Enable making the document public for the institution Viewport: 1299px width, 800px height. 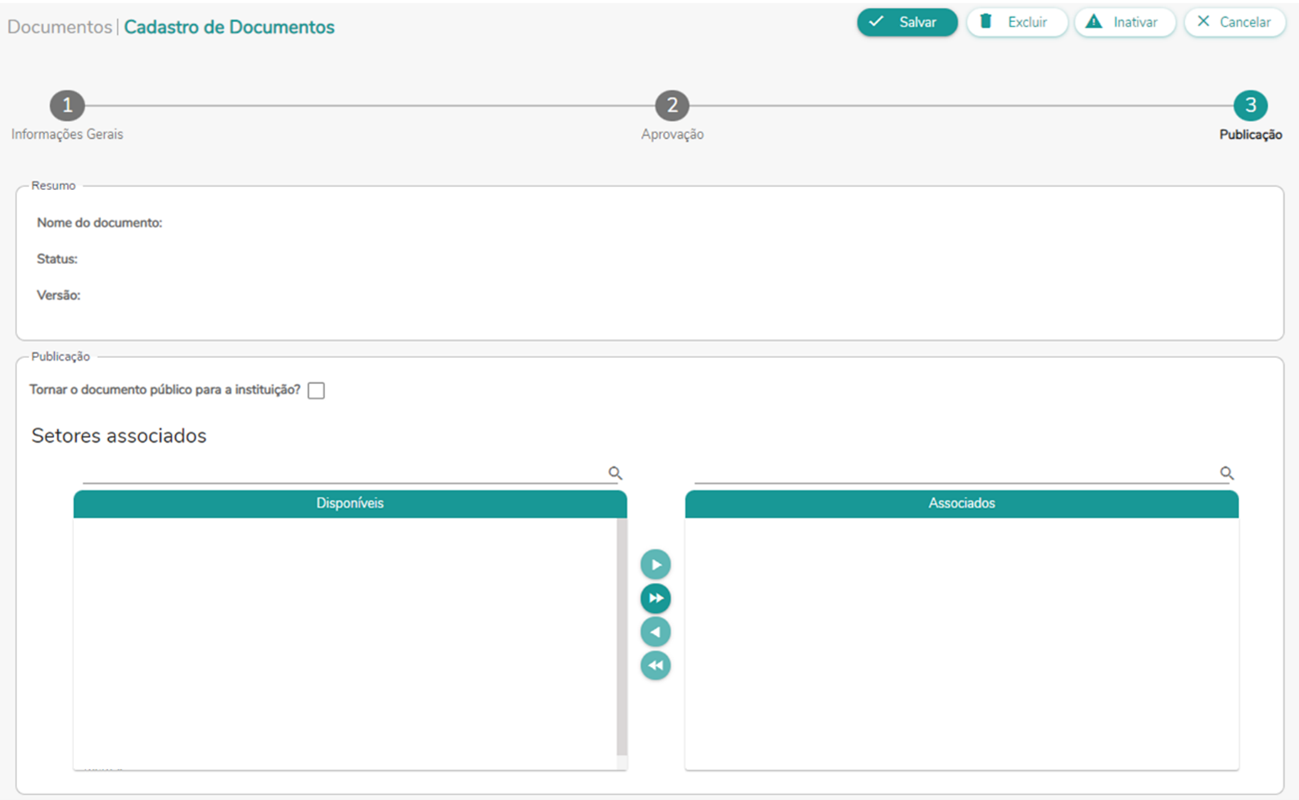(316, 391)
